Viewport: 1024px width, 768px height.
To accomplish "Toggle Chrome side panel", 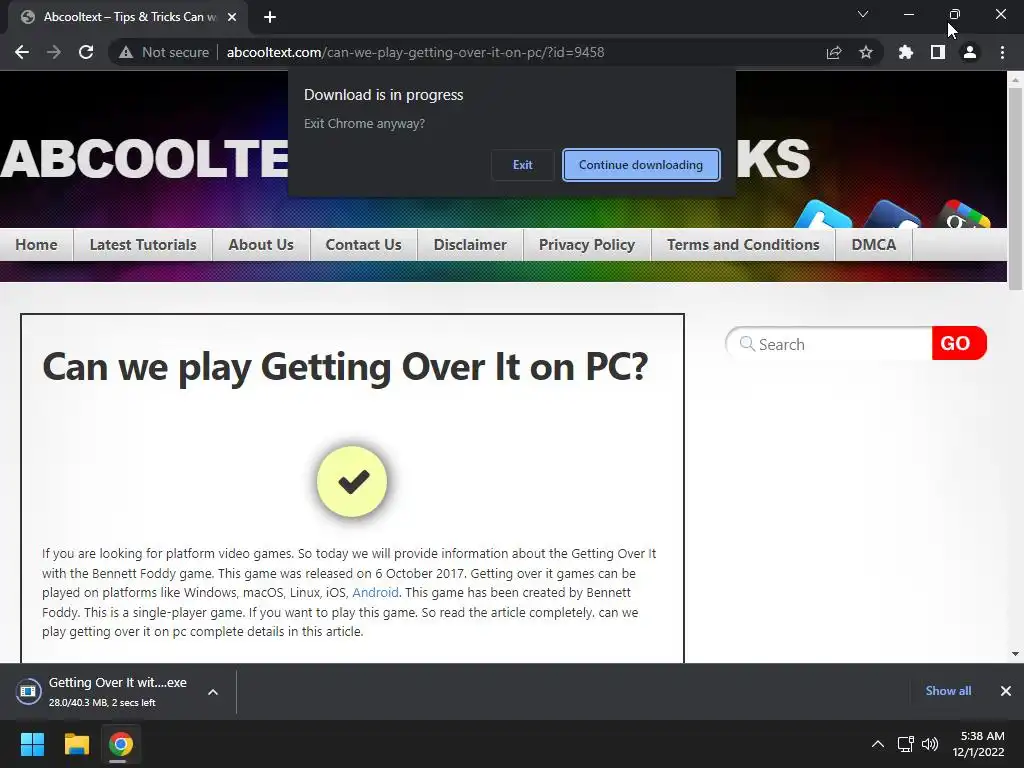I will [x=938, y=52].
